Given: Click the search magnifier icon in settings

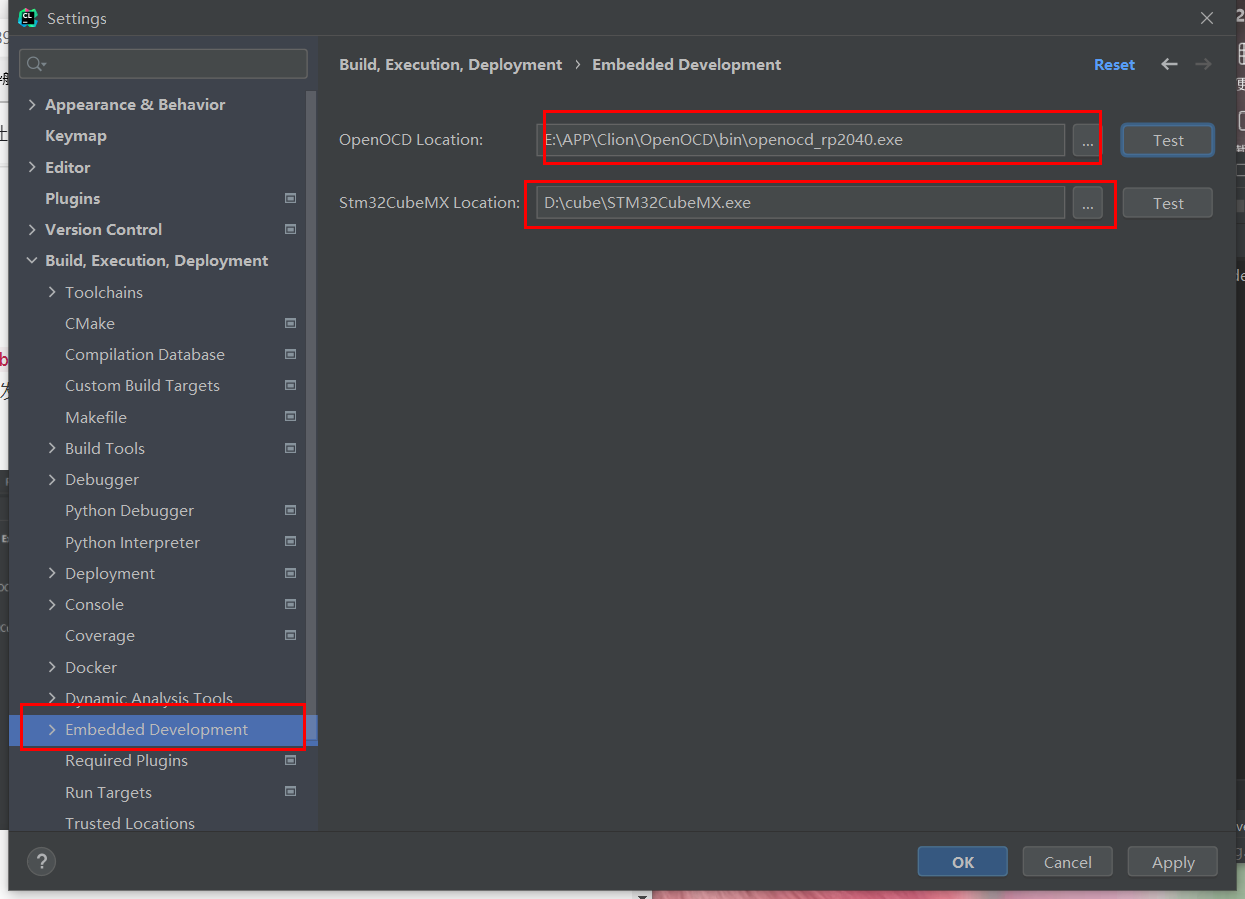Looking at the screenshot, I should click(x=34, y=64).
